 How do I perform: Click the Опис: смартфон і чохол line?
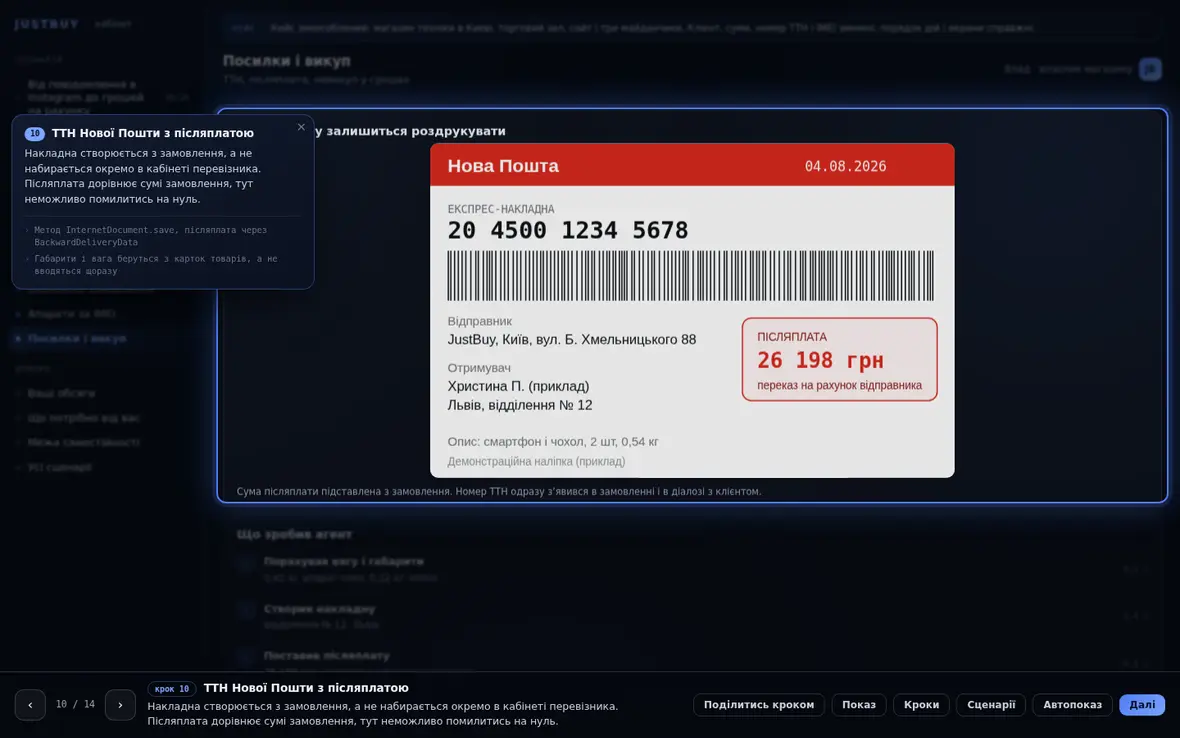pos(552,442)
